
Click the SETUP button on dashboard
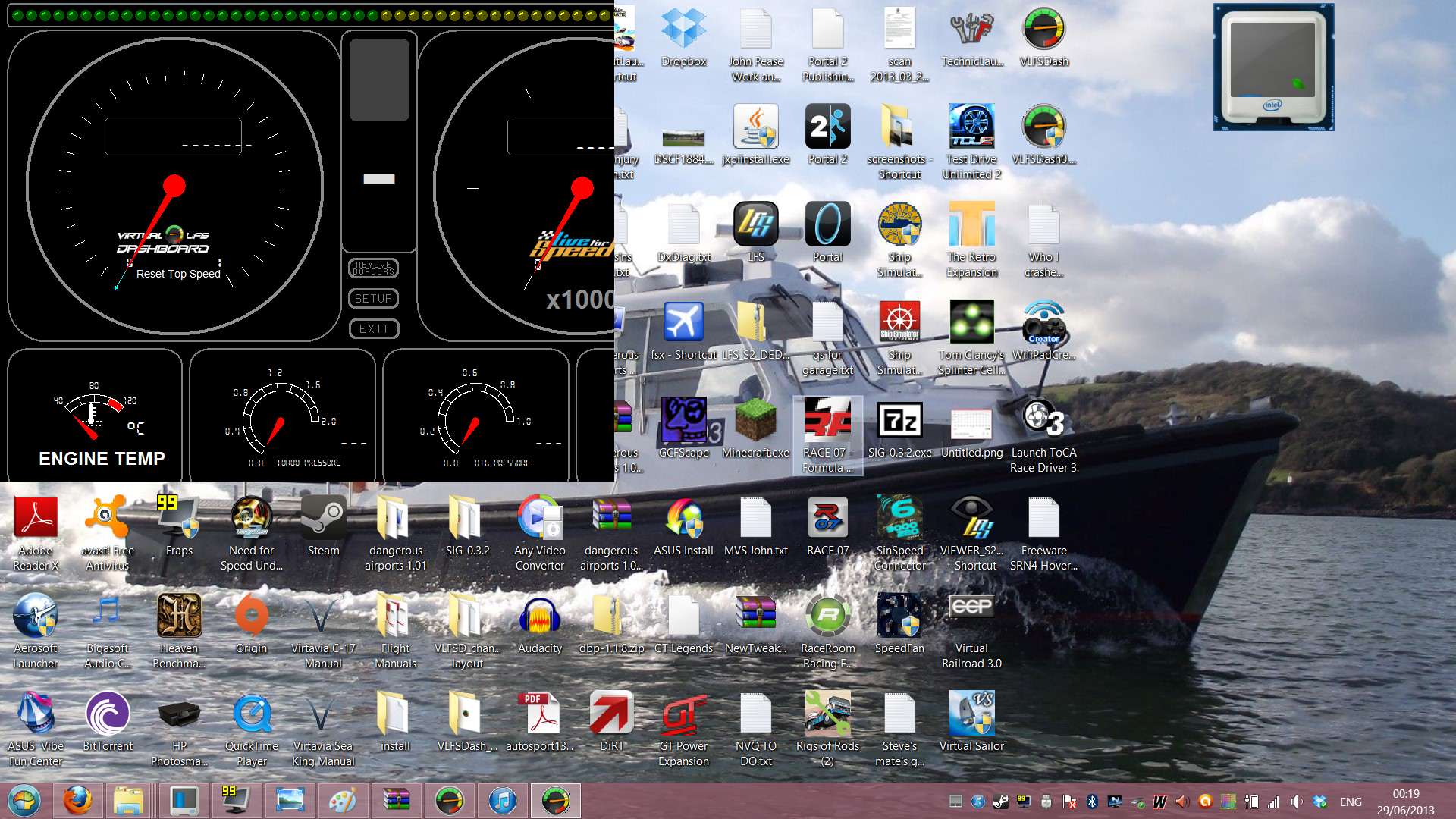click(x=374, y=299)
